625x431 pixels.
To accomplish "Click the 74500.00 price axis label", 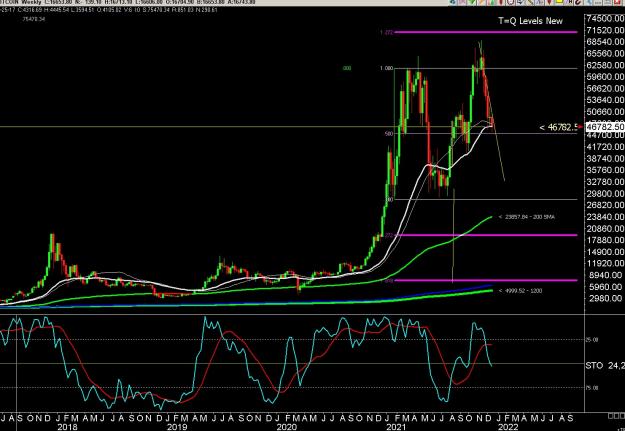I will coord(605,18).
